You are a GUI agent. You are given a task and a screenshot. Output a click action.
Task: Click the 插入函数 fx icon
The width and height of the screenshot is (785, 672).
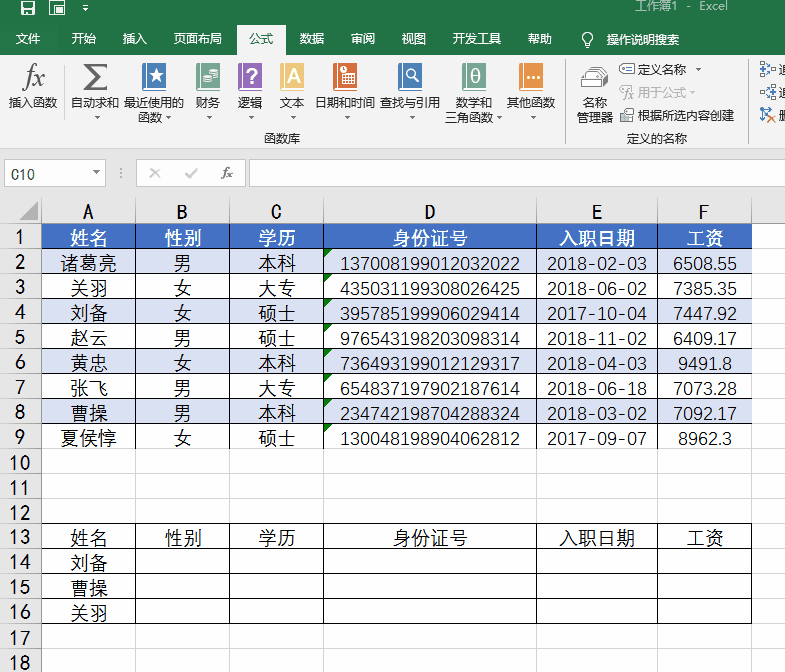pos(34,77)
